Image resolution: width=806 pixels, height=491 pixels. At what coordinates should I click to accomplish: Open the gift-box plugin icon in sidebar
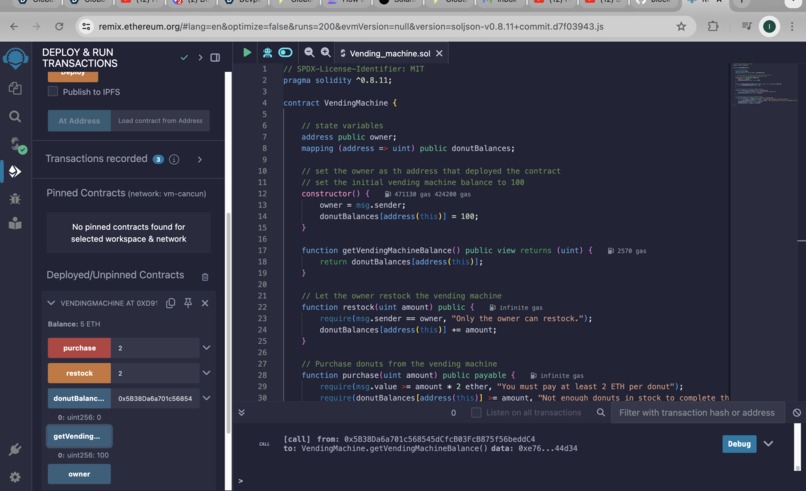coord(15,223)
